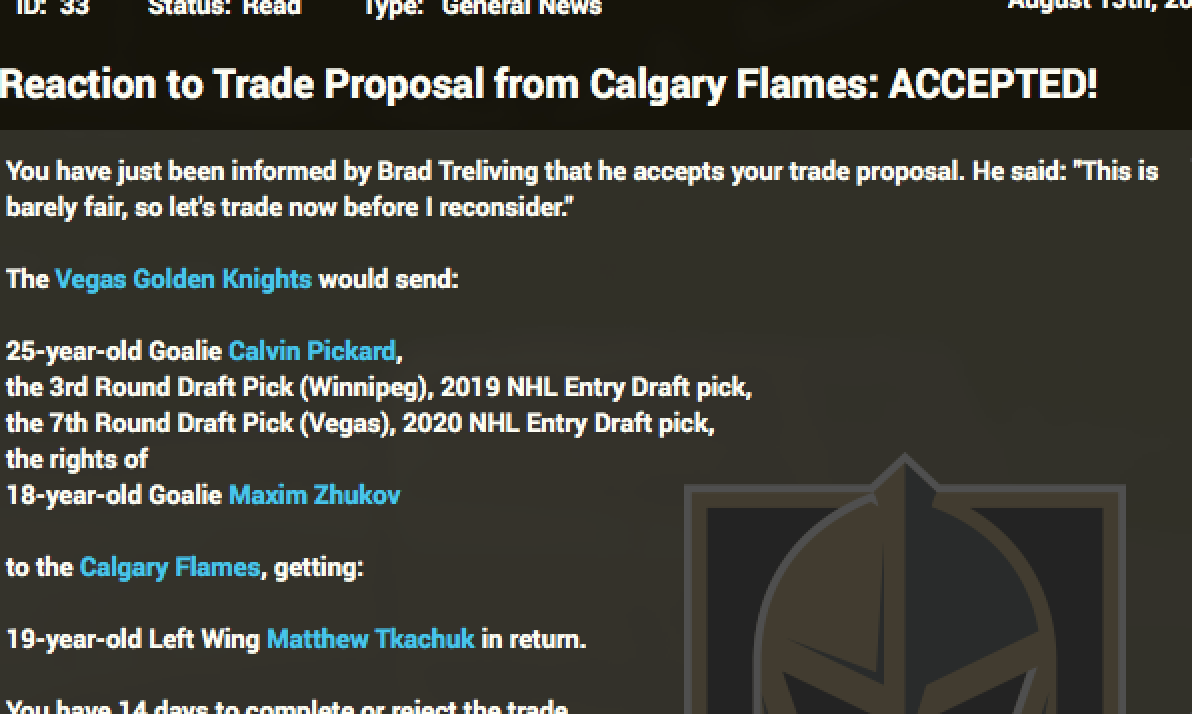The image size is (1192, 714).
Task: Open Calvin Pickard's player profile link
Action: 311,351
